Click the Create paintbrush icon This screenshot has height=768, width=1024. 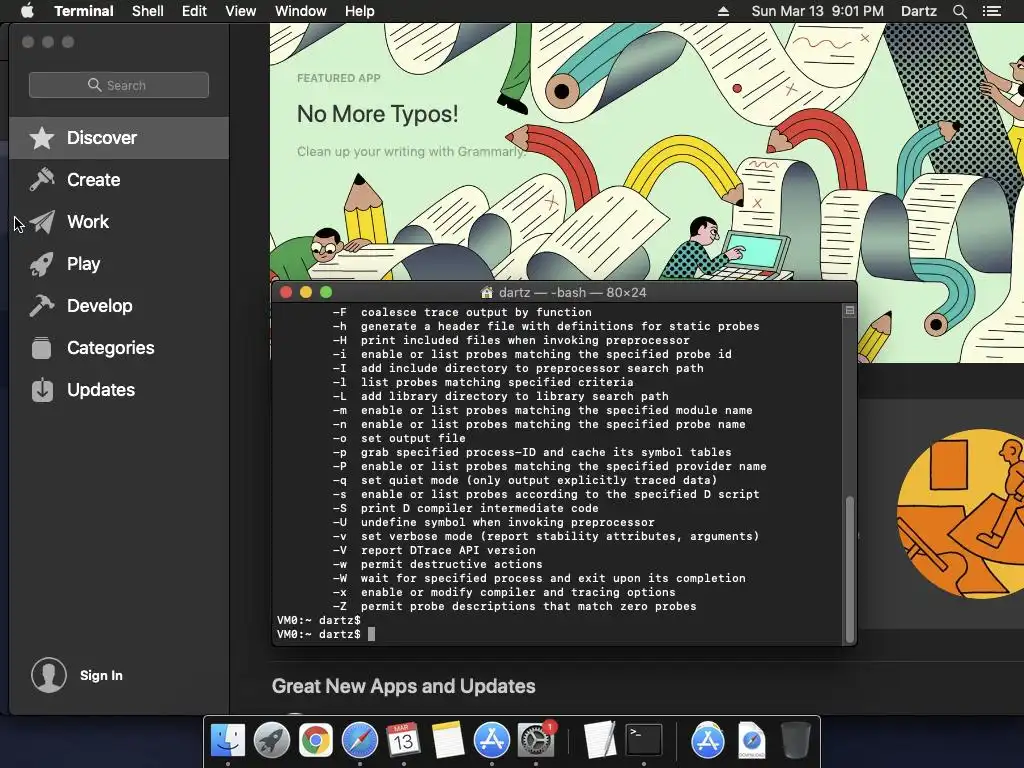[x=42, y=180]
